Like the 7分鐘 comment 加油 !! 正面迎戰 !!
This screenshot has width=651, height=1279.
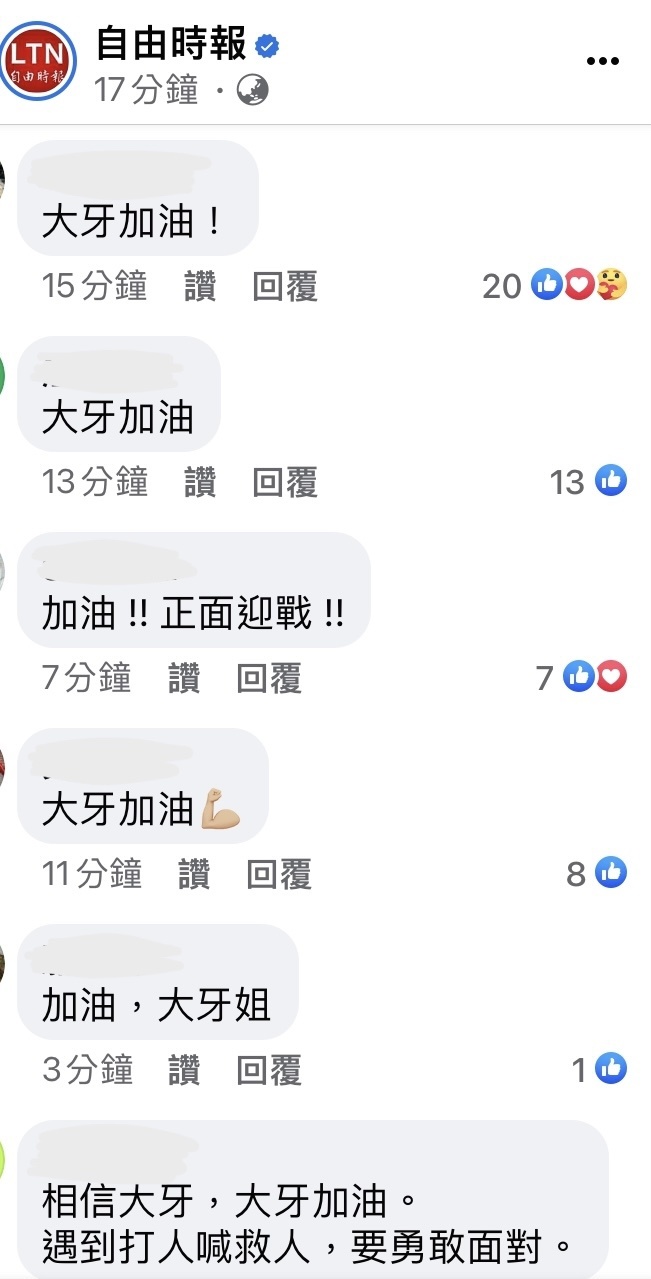(184, 679)
